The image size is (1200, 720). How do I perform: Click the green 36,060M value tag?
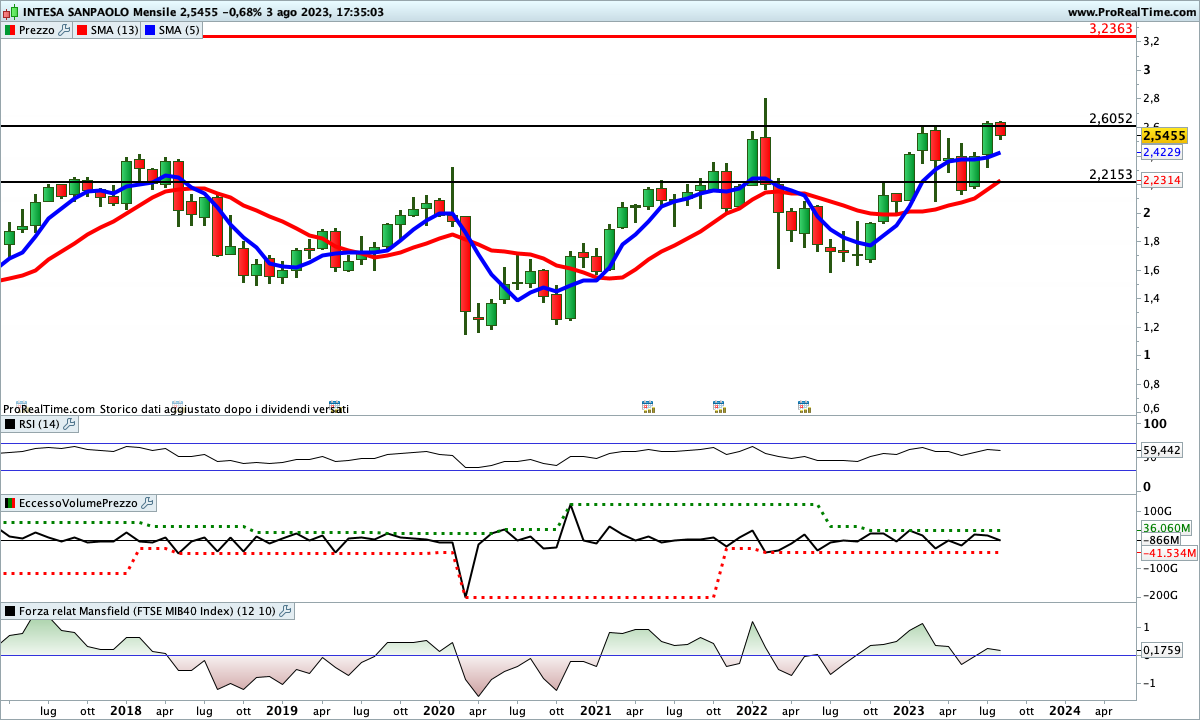1167,527
